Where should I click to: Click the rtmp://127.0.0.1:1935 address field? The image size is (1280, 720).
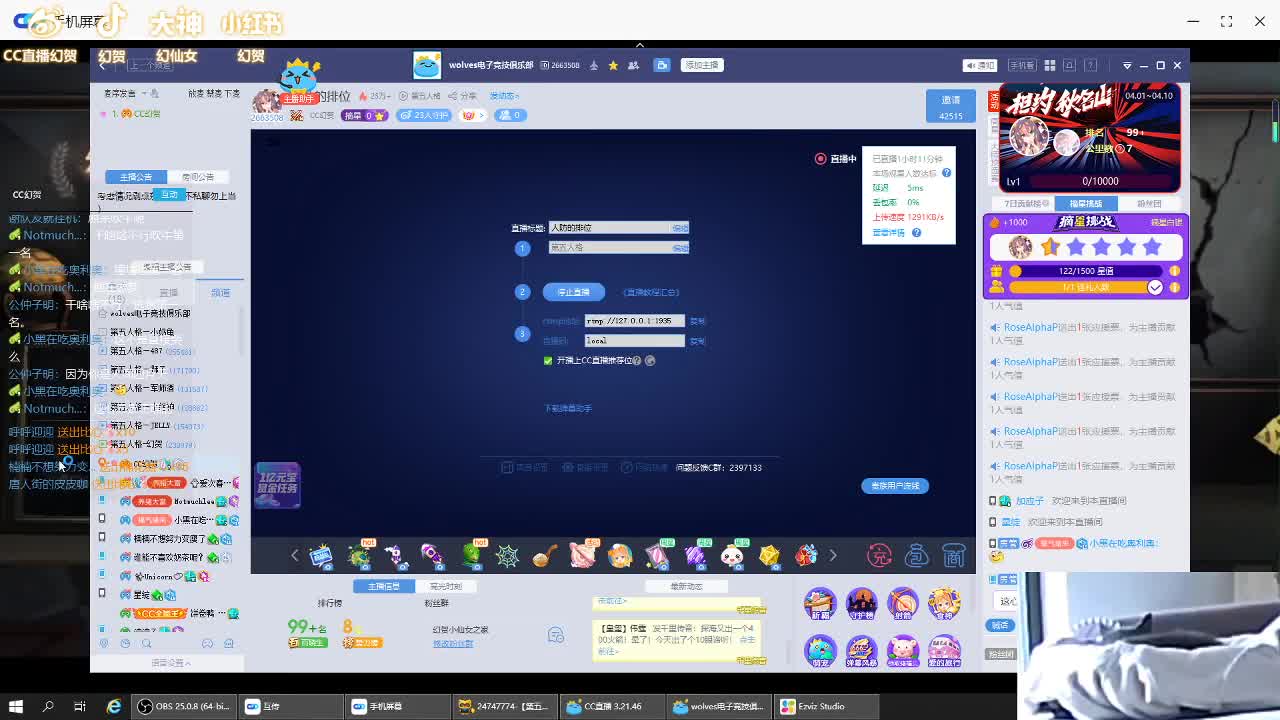point(635,321)
